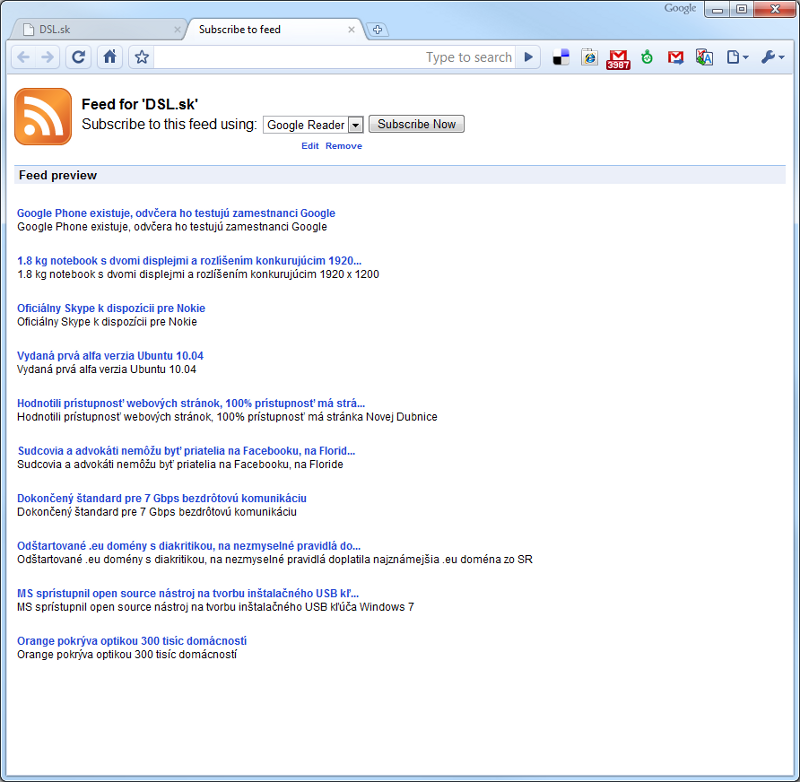Click the orange RSS feed icon

click(43, 116)
